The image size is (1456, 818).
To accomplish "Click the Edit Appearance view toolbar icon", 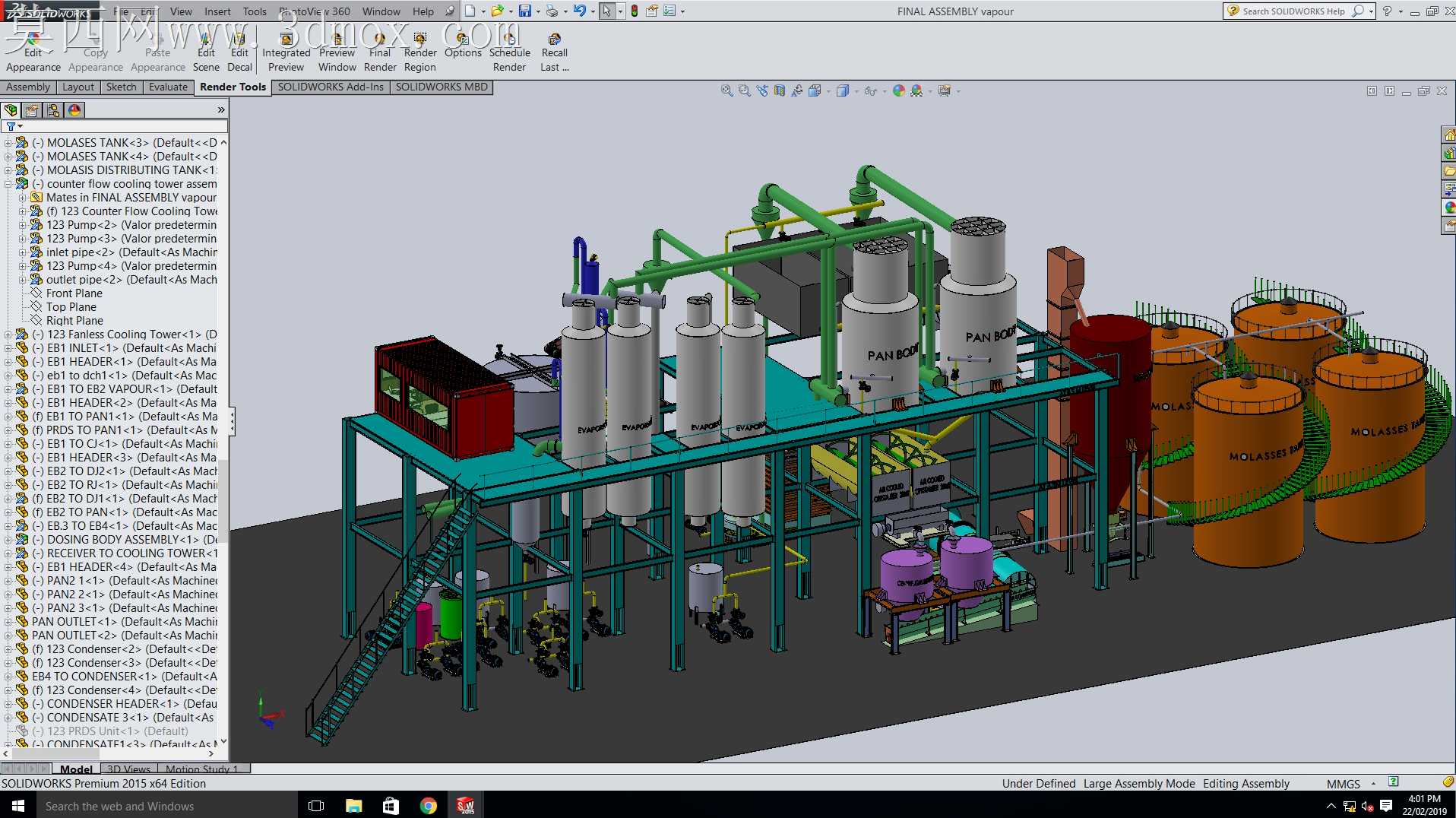I will 899,91.
